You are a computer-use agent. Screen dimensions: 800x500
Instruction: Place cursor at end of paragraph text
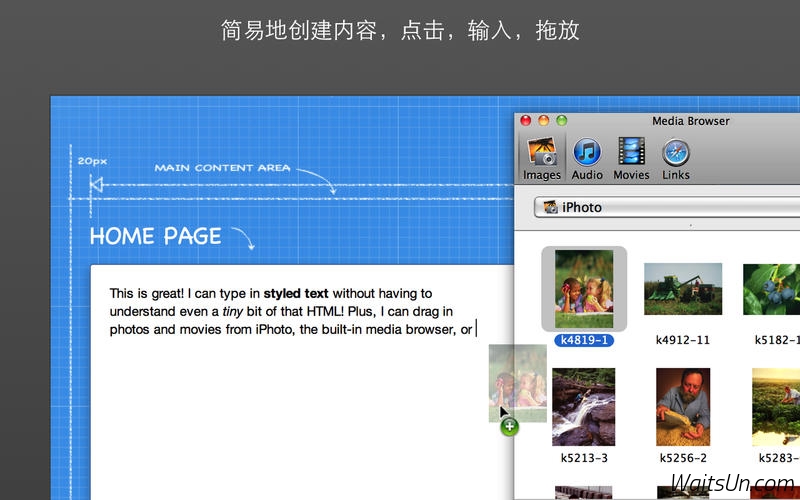tap(476, 330)
